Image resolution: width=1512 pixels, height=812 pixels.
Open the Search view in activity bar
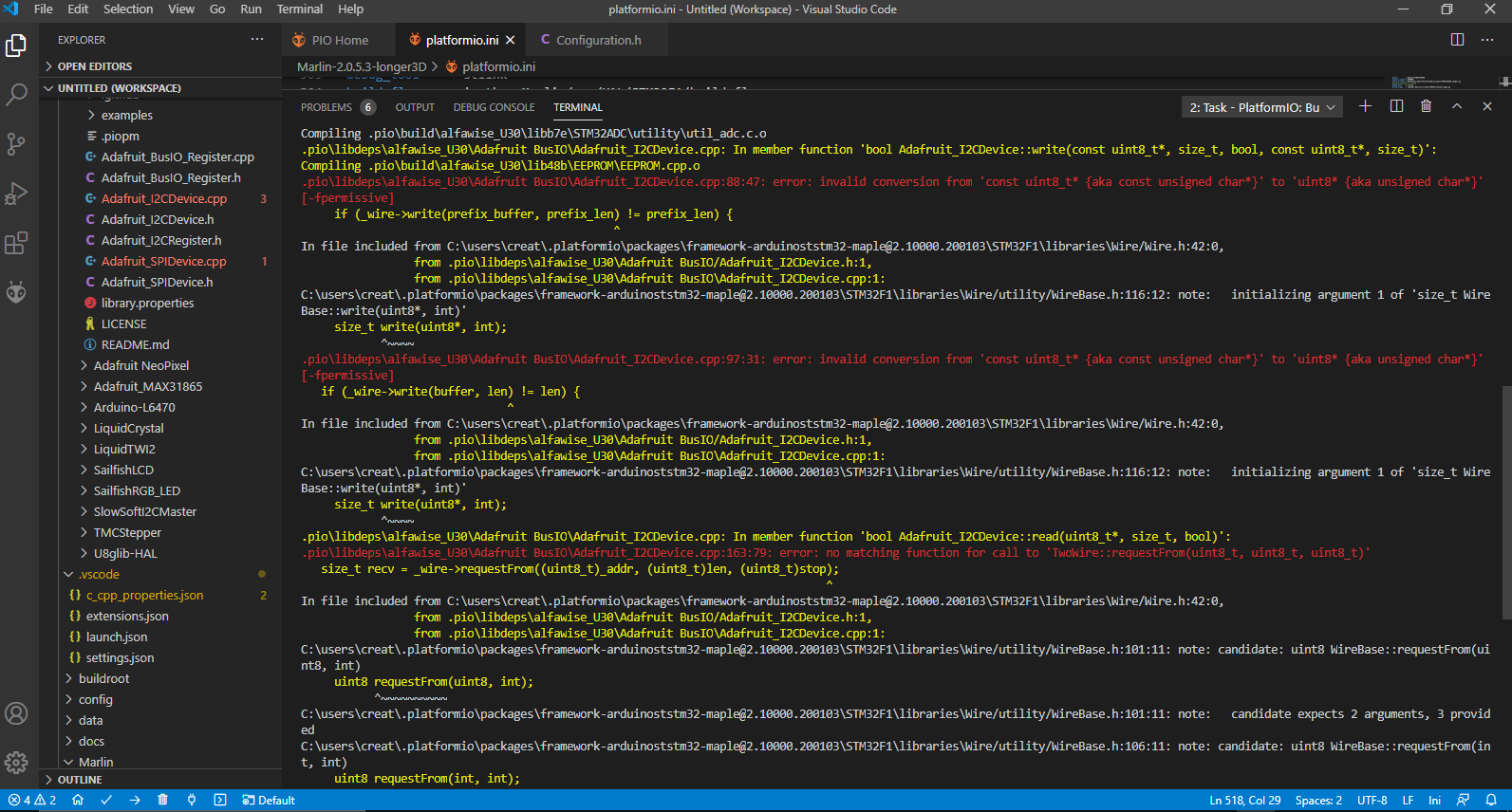pyautogui.click(x=16, y=95)
